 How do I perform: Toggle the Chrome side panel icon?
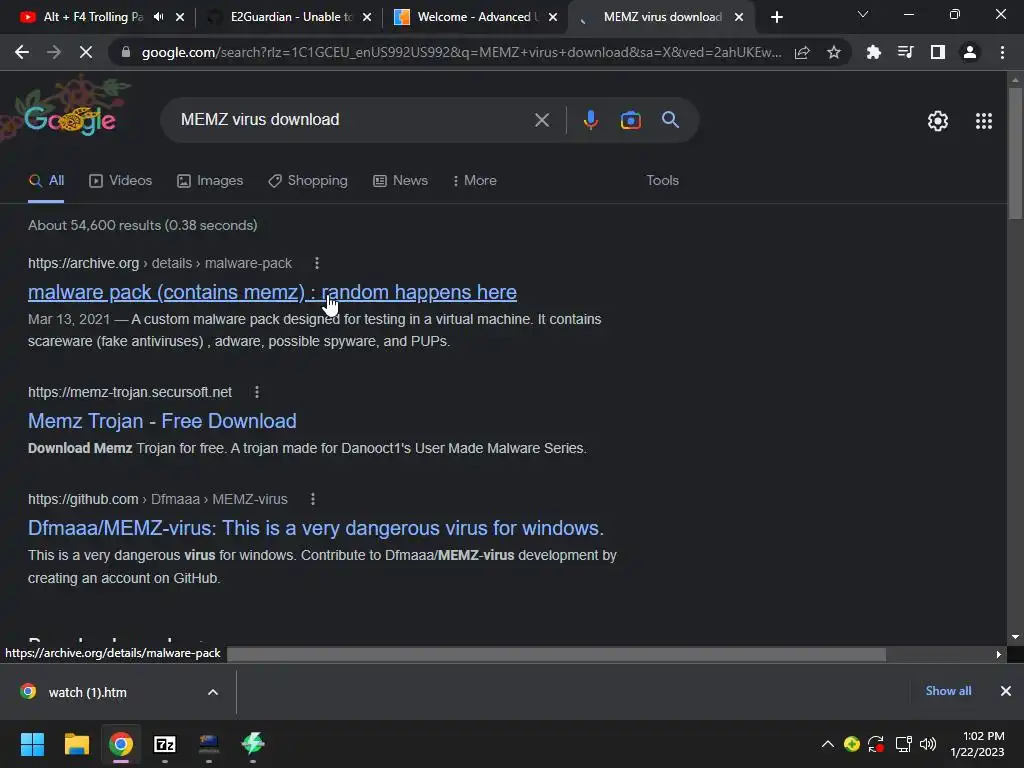pyautogui.click(x=938, y=52)
